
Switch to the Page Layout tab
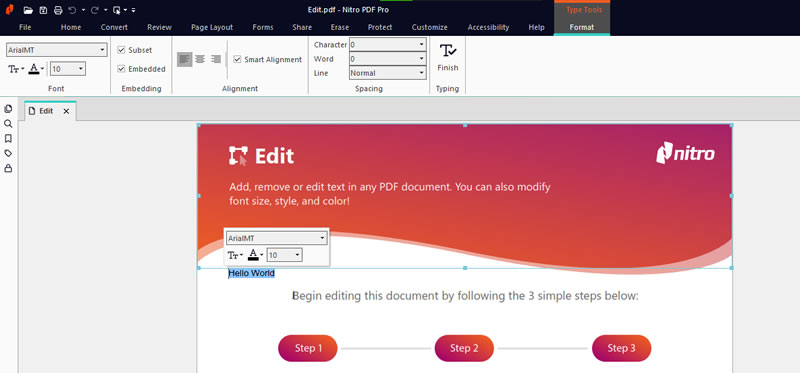[212, 28]
